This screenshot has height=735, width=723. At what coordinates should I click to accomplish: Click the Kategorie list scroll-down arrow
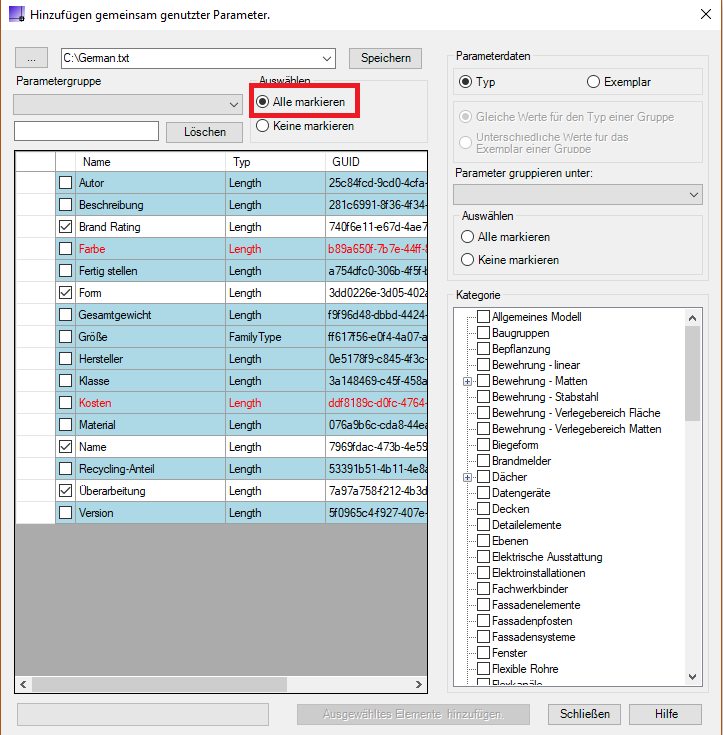pos(693,676)
